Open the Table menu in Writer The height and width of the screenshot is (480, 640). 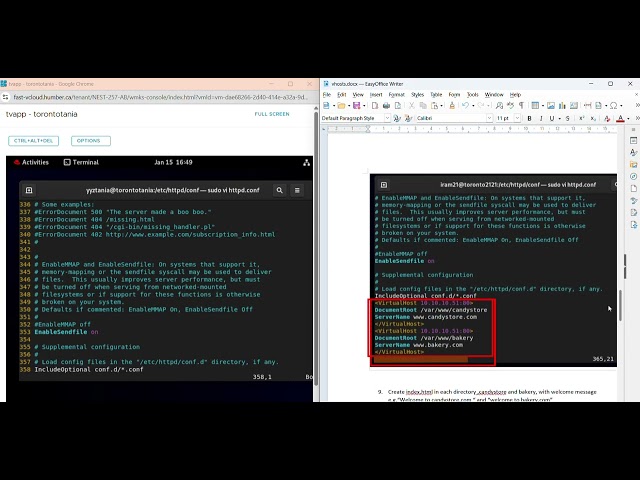click(x=436, y=95)
